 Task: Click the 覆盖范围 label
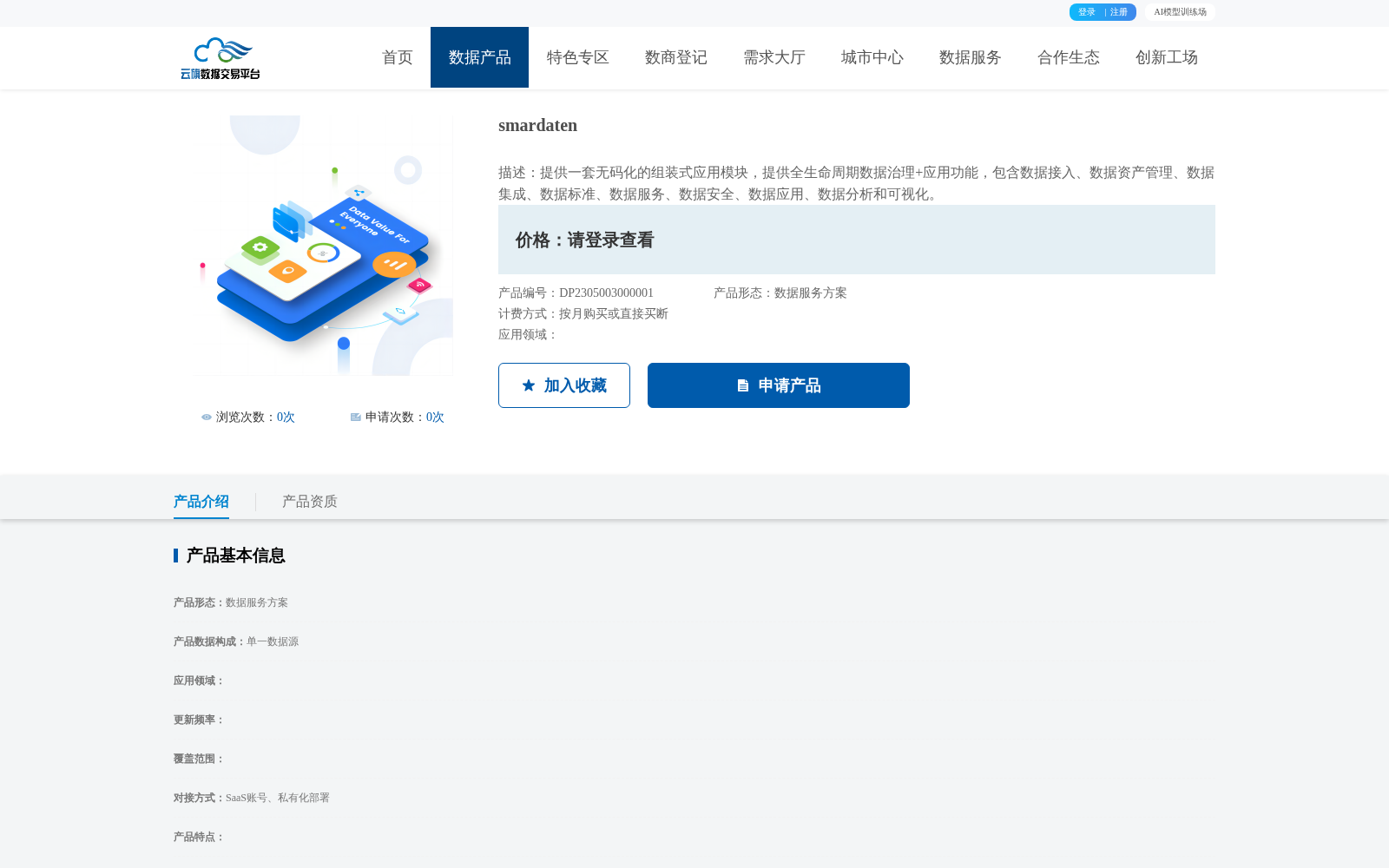199,759
